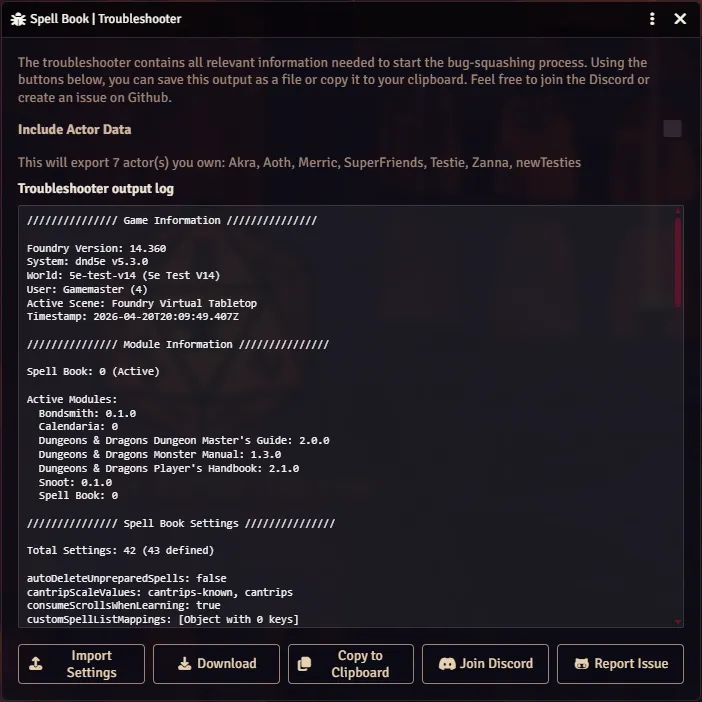
Task: Click the GitHub cat icon on Report Issue
Action: point(581,663)
